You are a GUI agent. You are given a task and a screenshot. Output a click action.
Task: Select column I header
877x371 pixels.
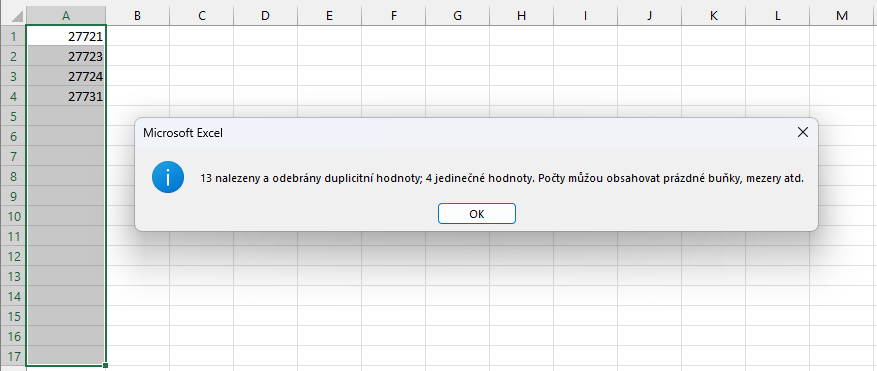(585, 16)
